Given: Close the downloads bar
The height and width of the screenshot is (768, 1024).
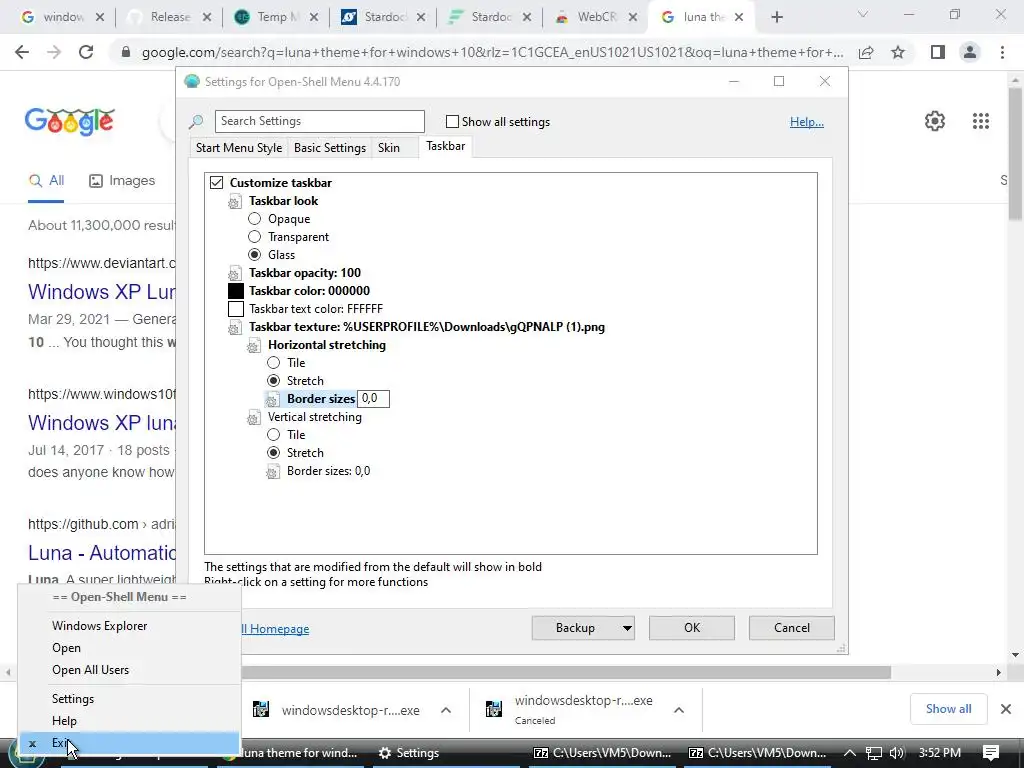Looking at the screenshot, I should [x=1006, y=709].
